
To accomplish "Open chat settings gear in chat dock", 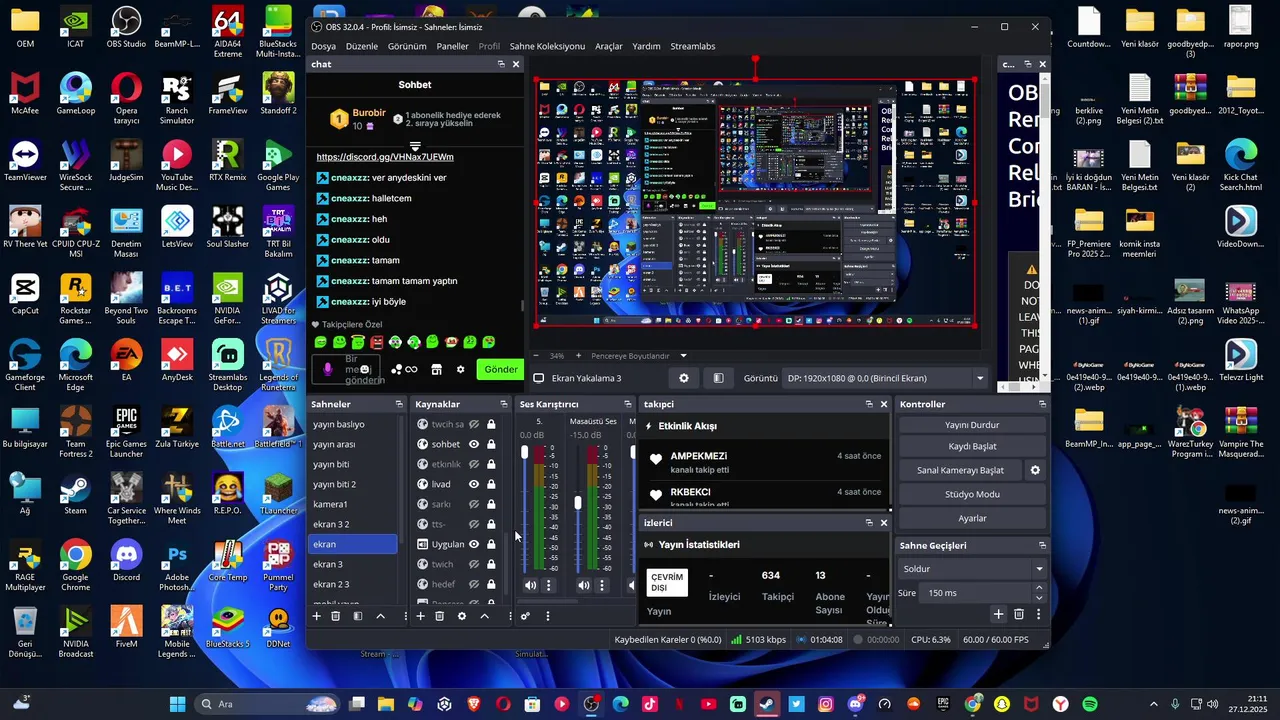I will click(460, 369).
